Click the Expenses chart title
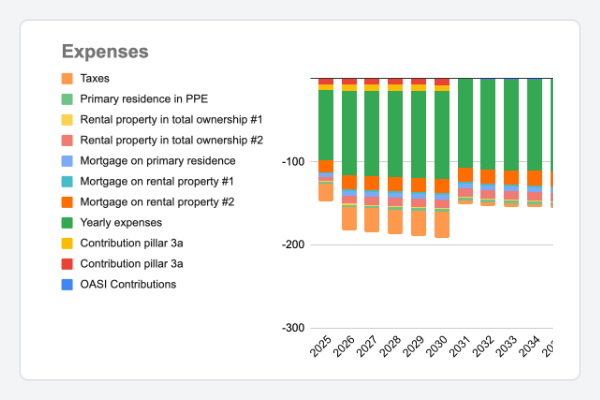600x400 pixels. point(105,51)
